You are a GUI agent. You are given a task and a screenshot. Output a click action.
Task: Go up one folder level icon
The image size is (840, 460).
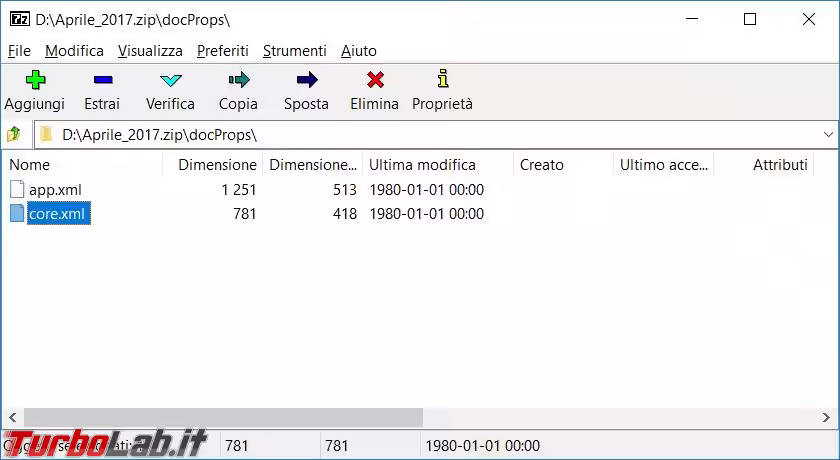[x=15, y=134]
